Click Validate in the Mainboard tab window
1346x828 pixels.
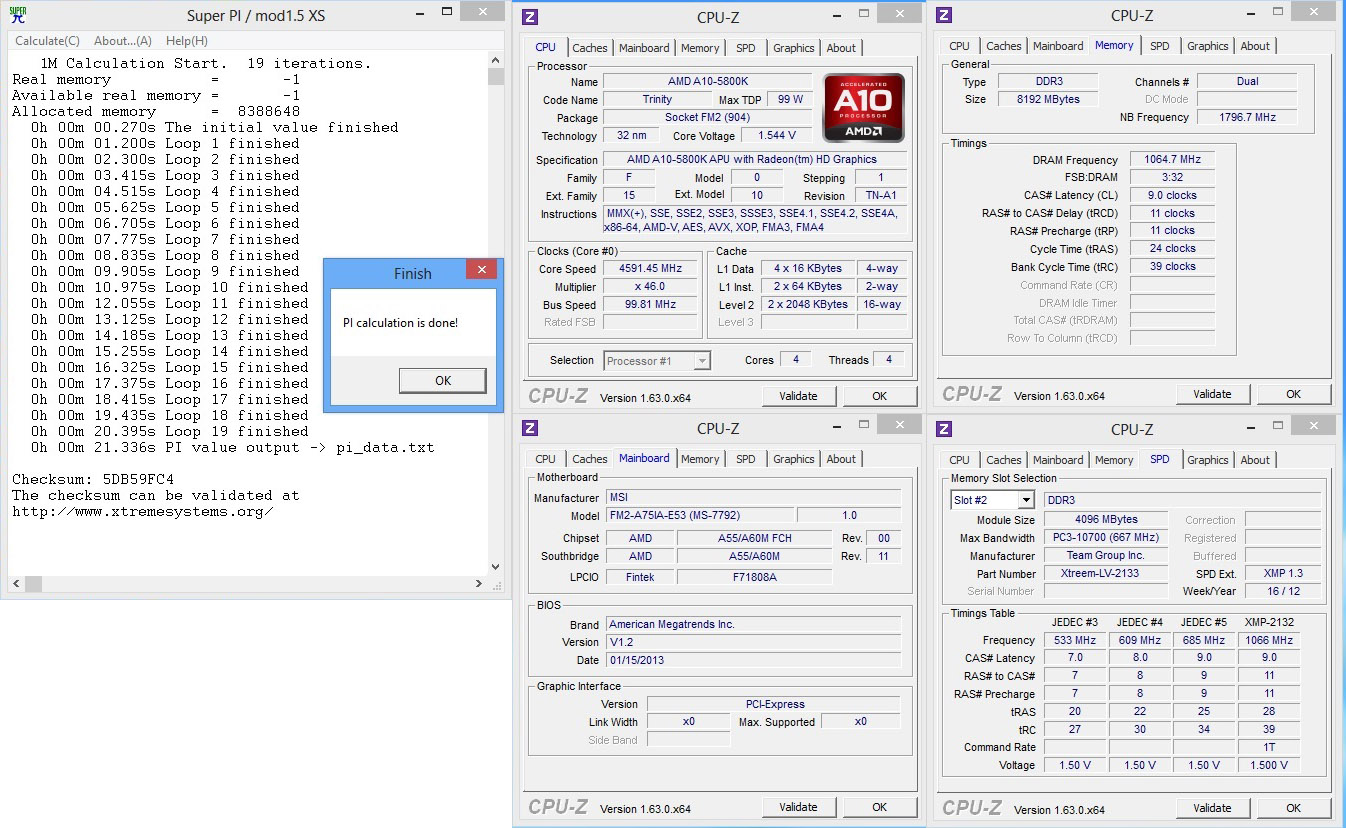click(x=798, y=807)
